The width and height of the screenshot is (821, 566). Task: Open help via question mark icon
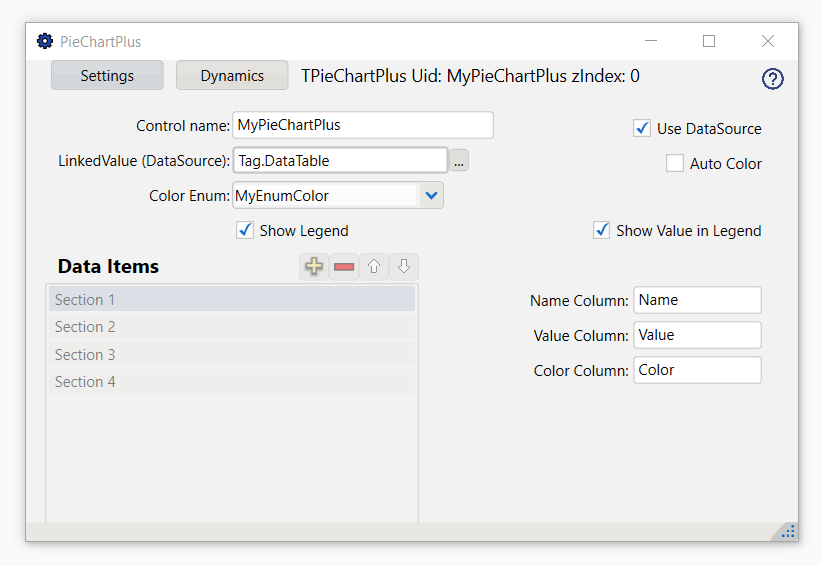[x=772, y=79]
